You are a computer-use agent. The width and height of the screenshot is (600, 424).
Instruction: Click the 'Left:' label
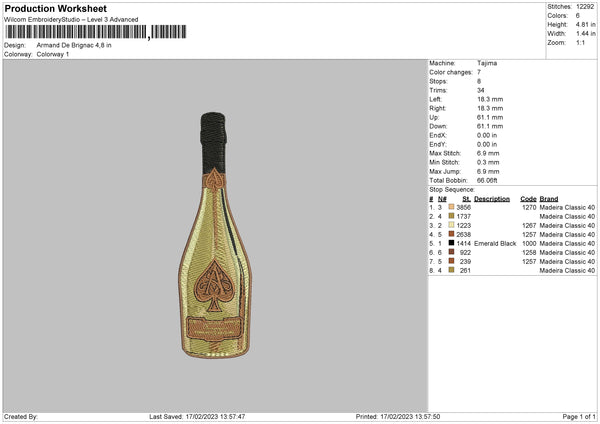point(435,99)
